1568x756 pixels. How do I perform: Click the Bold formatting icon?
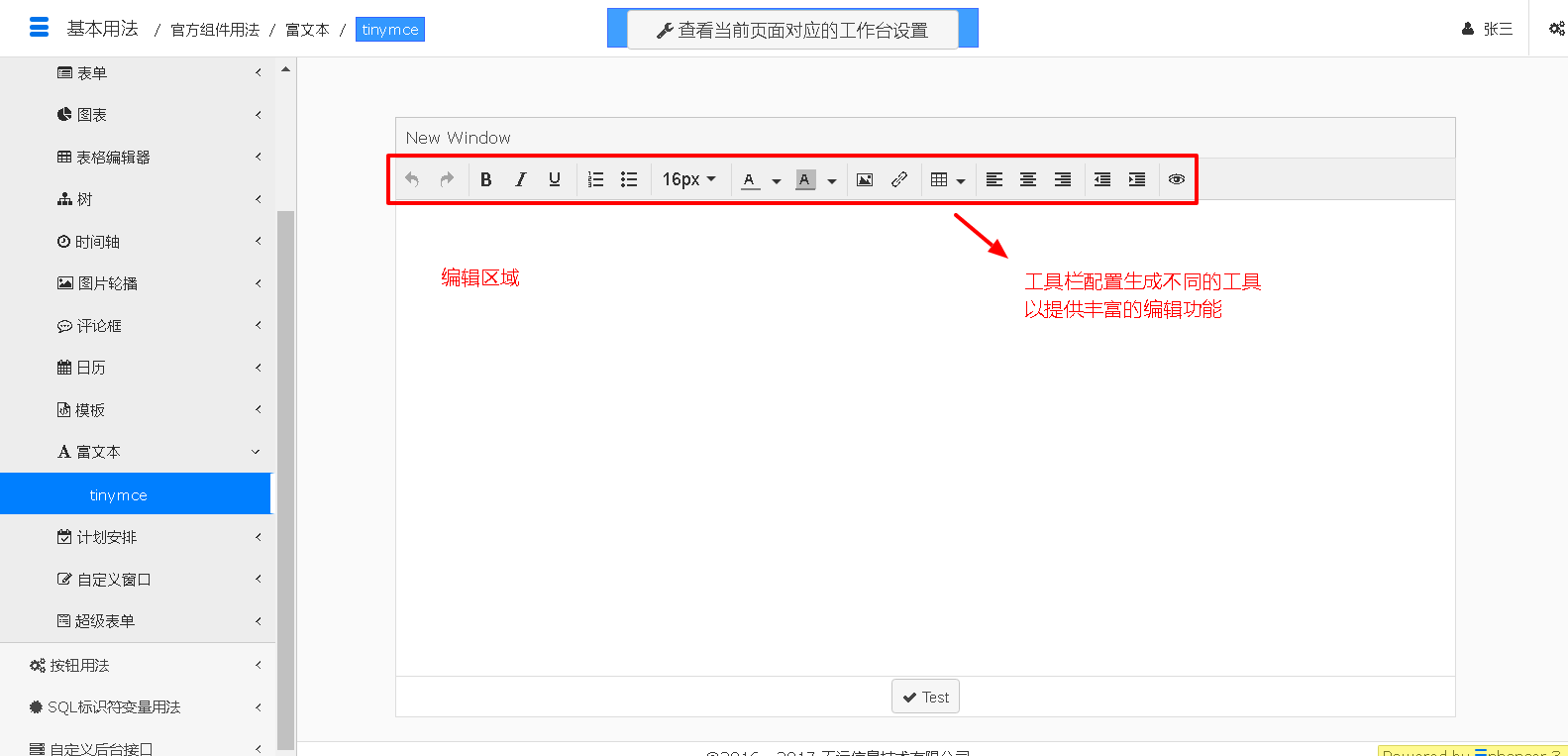[486, 179]
